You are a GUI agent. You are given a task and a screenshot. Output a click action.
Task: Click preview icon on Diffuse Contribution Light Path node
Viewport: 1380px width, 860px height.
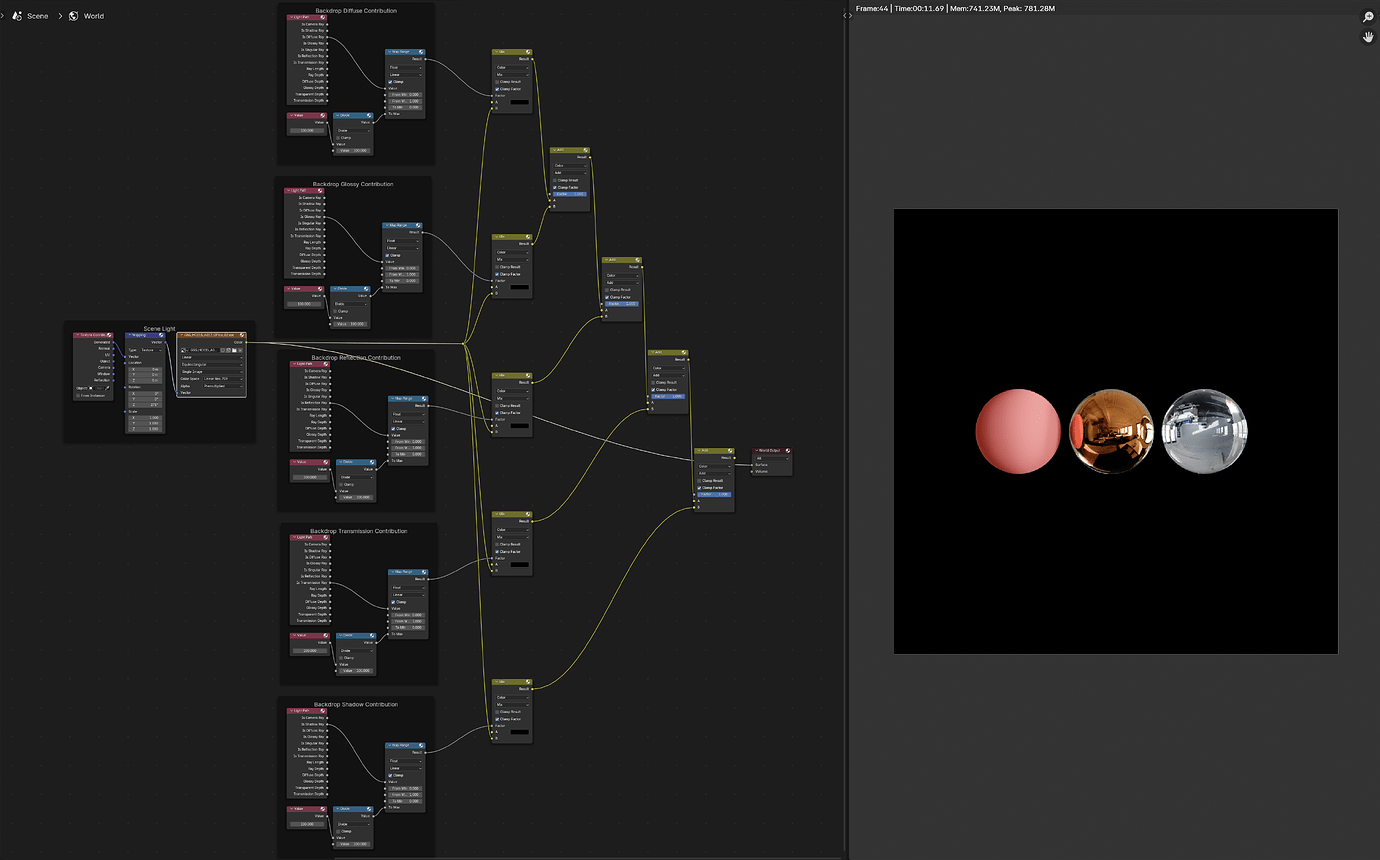click(322, 18)
